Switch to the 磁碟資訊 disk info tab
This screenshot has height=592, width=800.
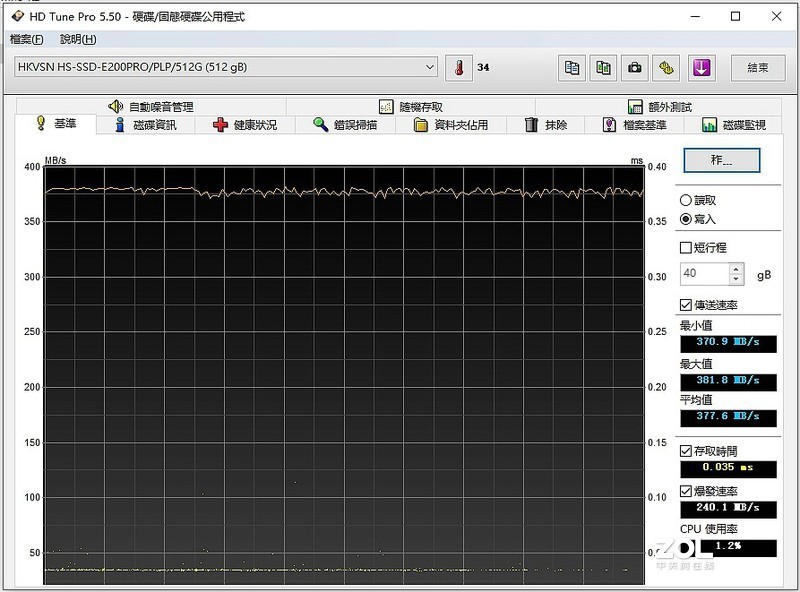coord(148,124)
